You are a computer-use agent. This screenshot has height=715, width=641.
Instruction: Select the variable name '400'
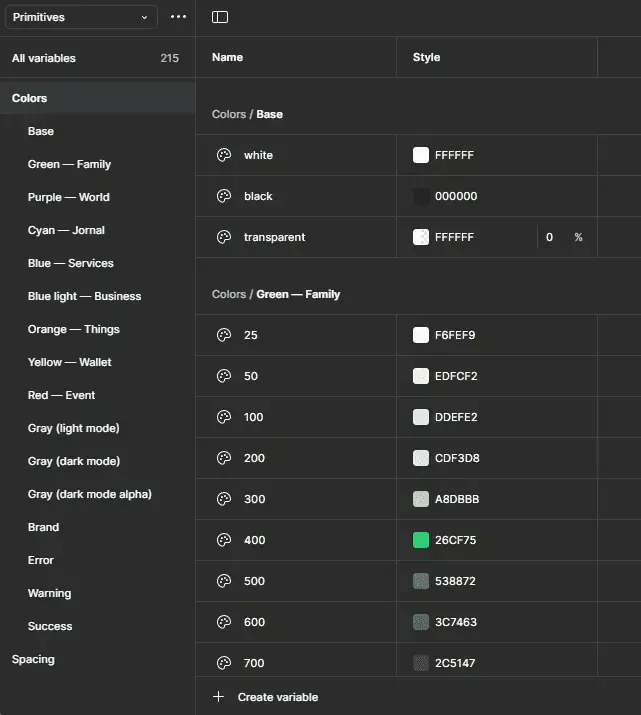[254, 540]
